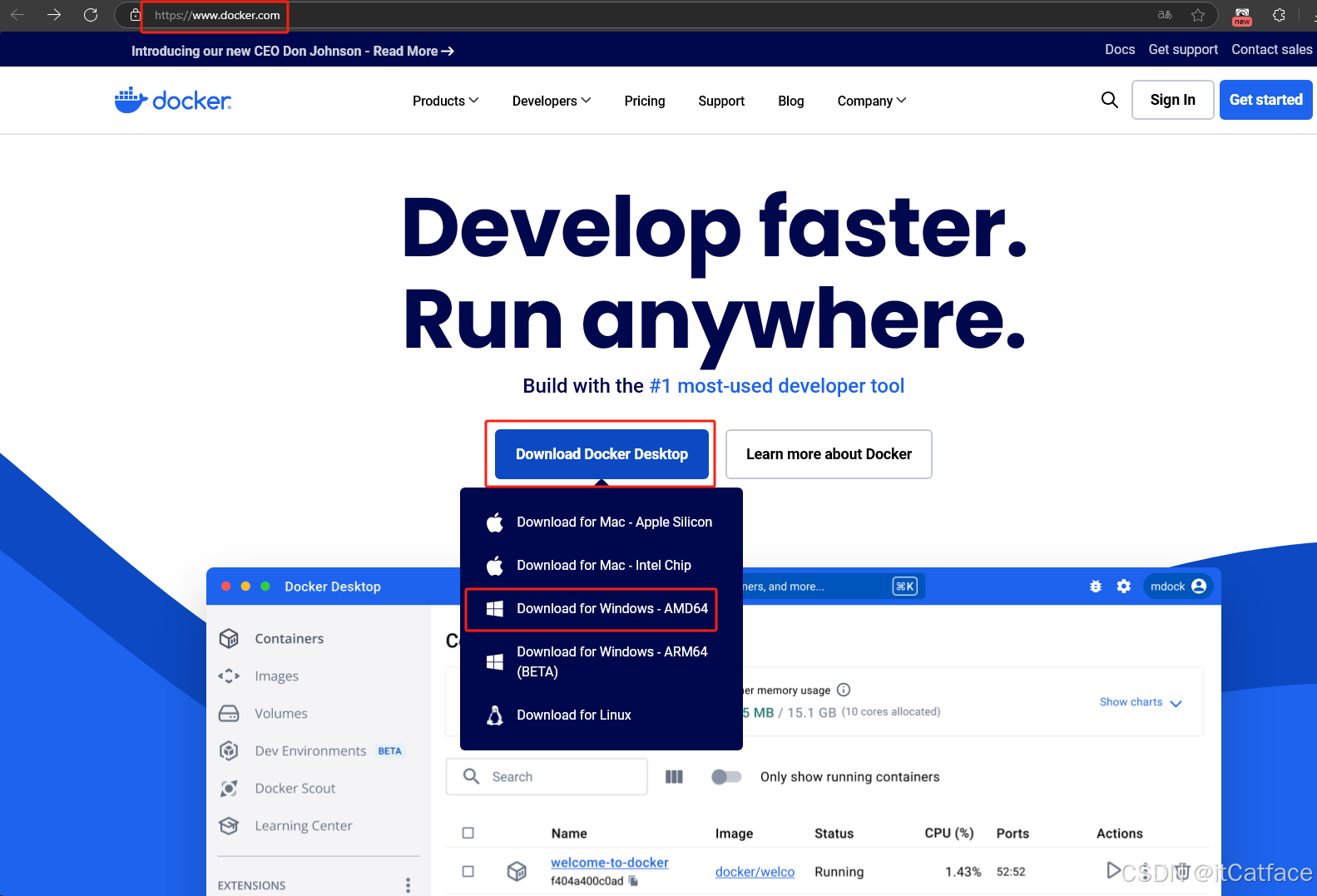Viewport: 1317px width, 896px height.
Task: Click the Download Docker Desktop button
Action: 602,454
